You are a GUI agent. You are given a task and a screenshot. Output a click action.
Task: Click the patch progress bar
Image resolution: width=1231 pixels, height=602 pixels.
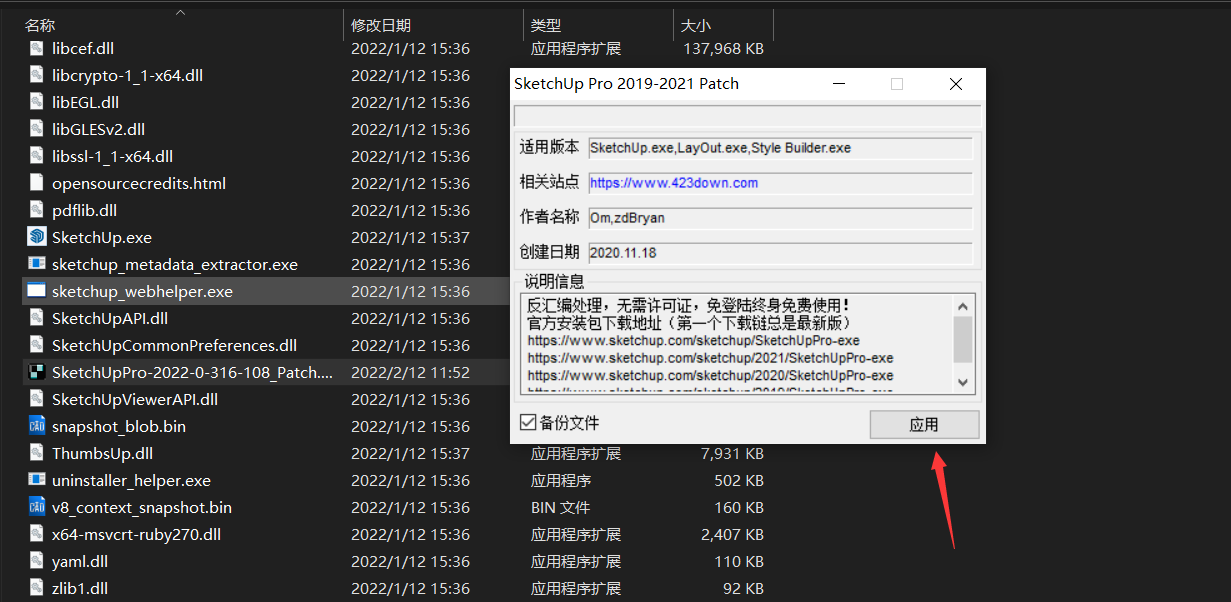746,116
